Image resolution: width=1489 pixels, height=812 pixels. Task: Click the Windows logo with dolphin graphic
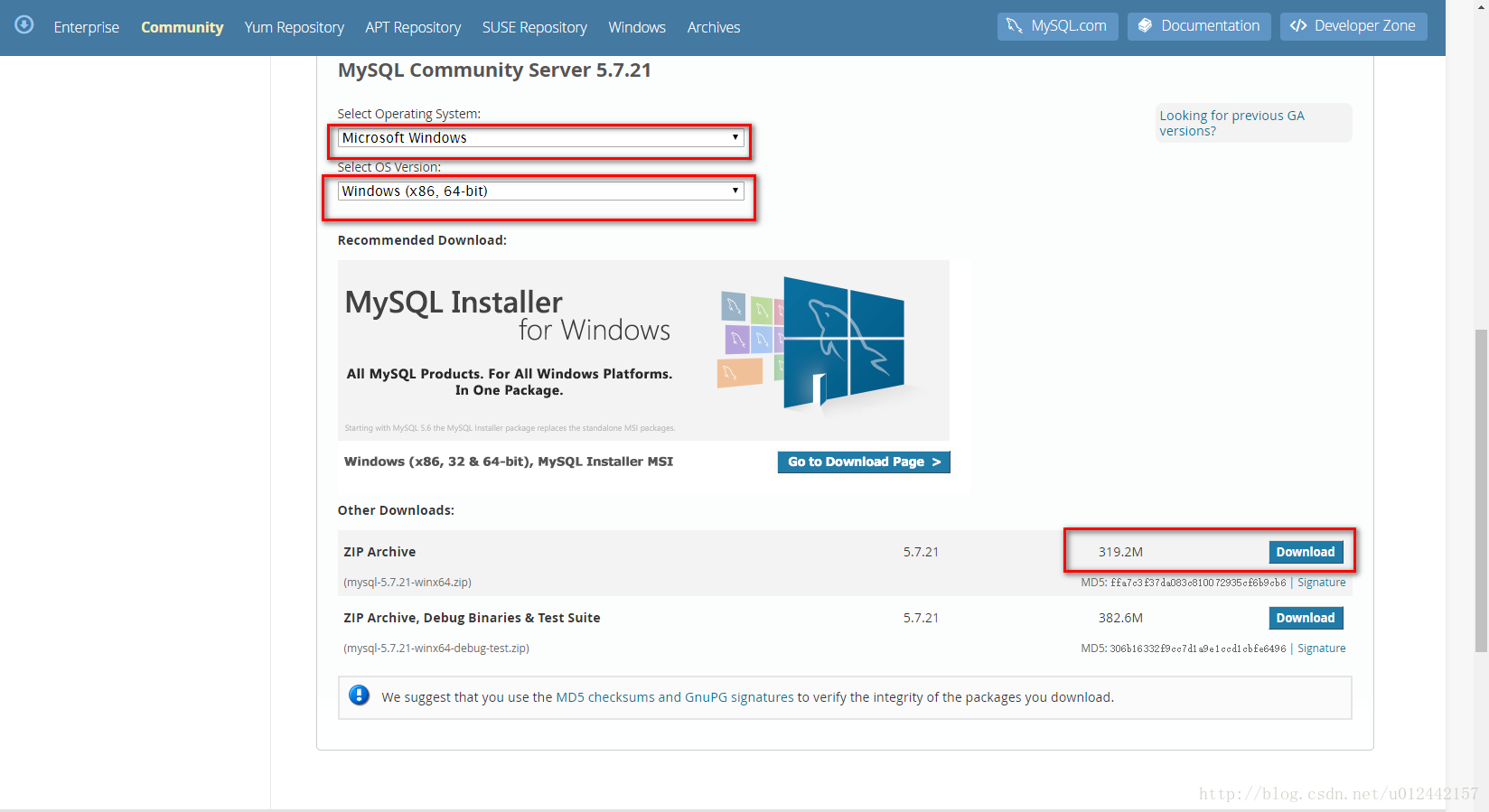(844, 343)
